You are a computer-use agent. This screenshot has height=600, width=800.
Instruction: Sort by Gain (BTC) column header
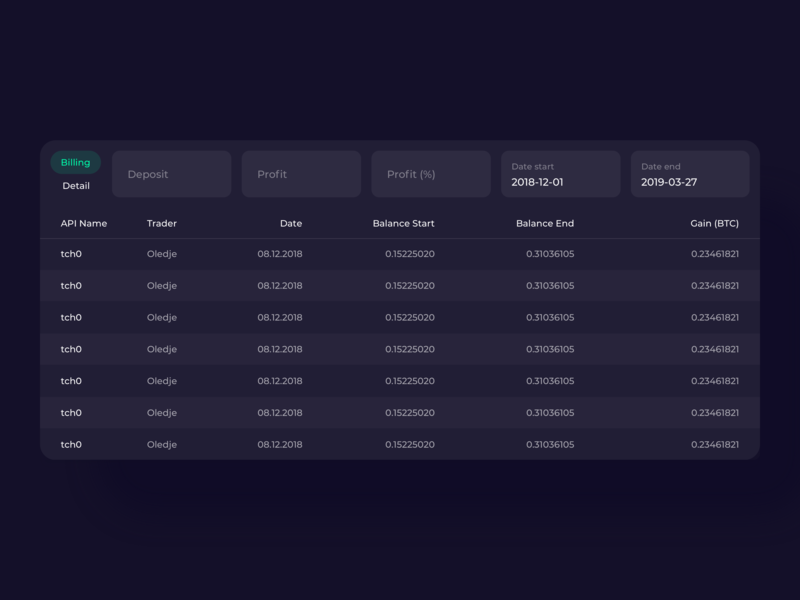pos(714,223)
